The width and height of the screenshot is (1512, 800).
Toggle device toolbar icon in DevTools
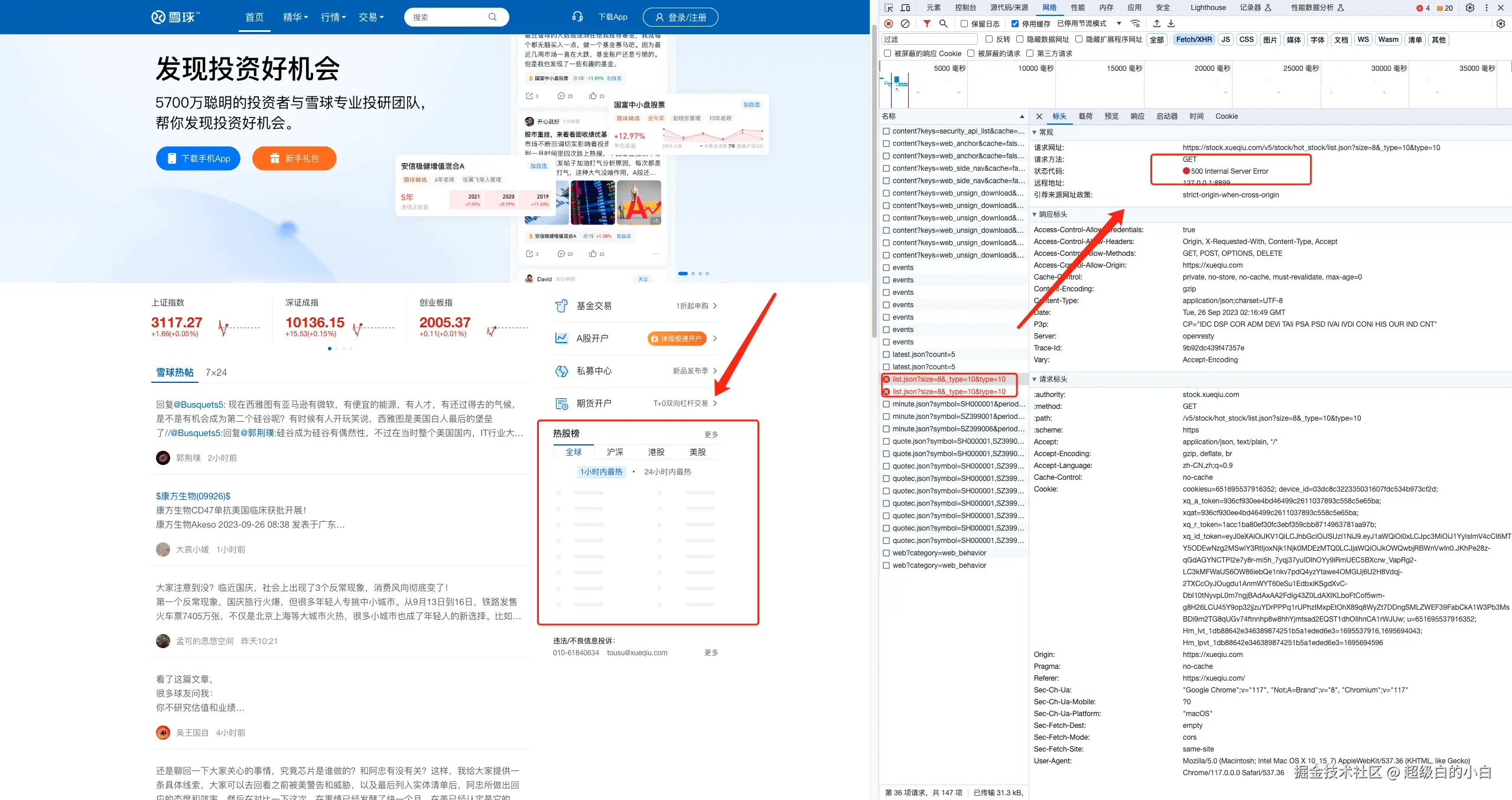click(905, 8)
